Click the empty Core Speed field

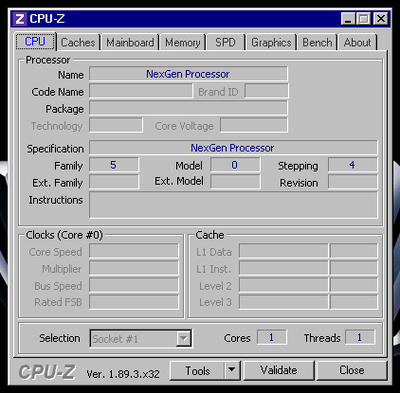[x=134, y=251]
